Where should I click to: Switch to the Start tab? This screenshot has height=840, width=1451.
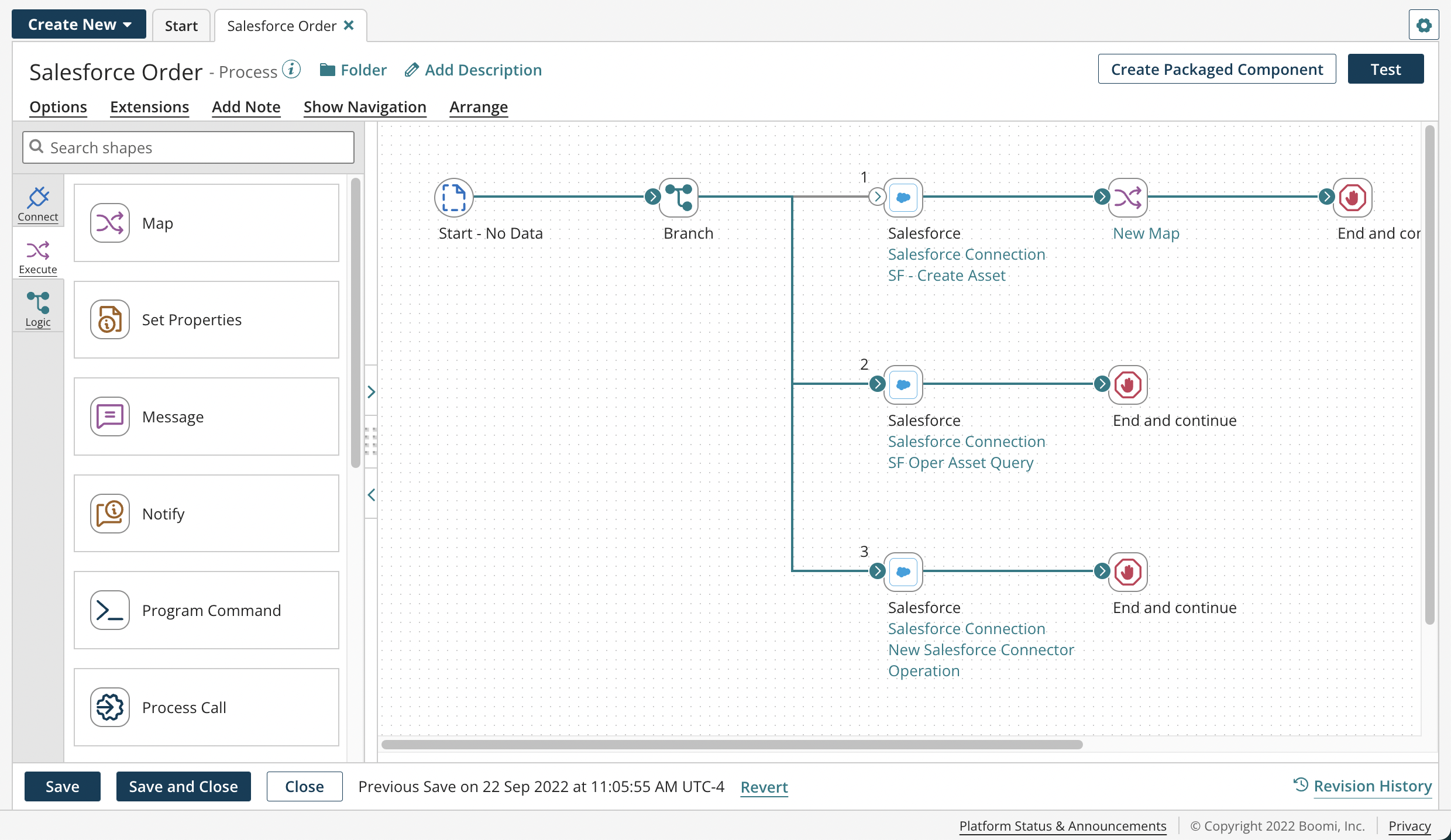click(x=181, y=25)
